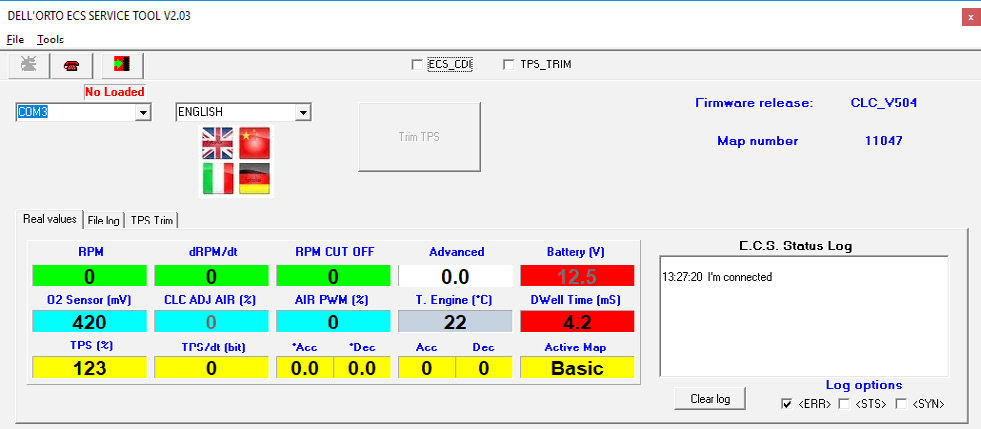981x429 pixels.
Task: Click the Clear log button
Action: [710, 398]
